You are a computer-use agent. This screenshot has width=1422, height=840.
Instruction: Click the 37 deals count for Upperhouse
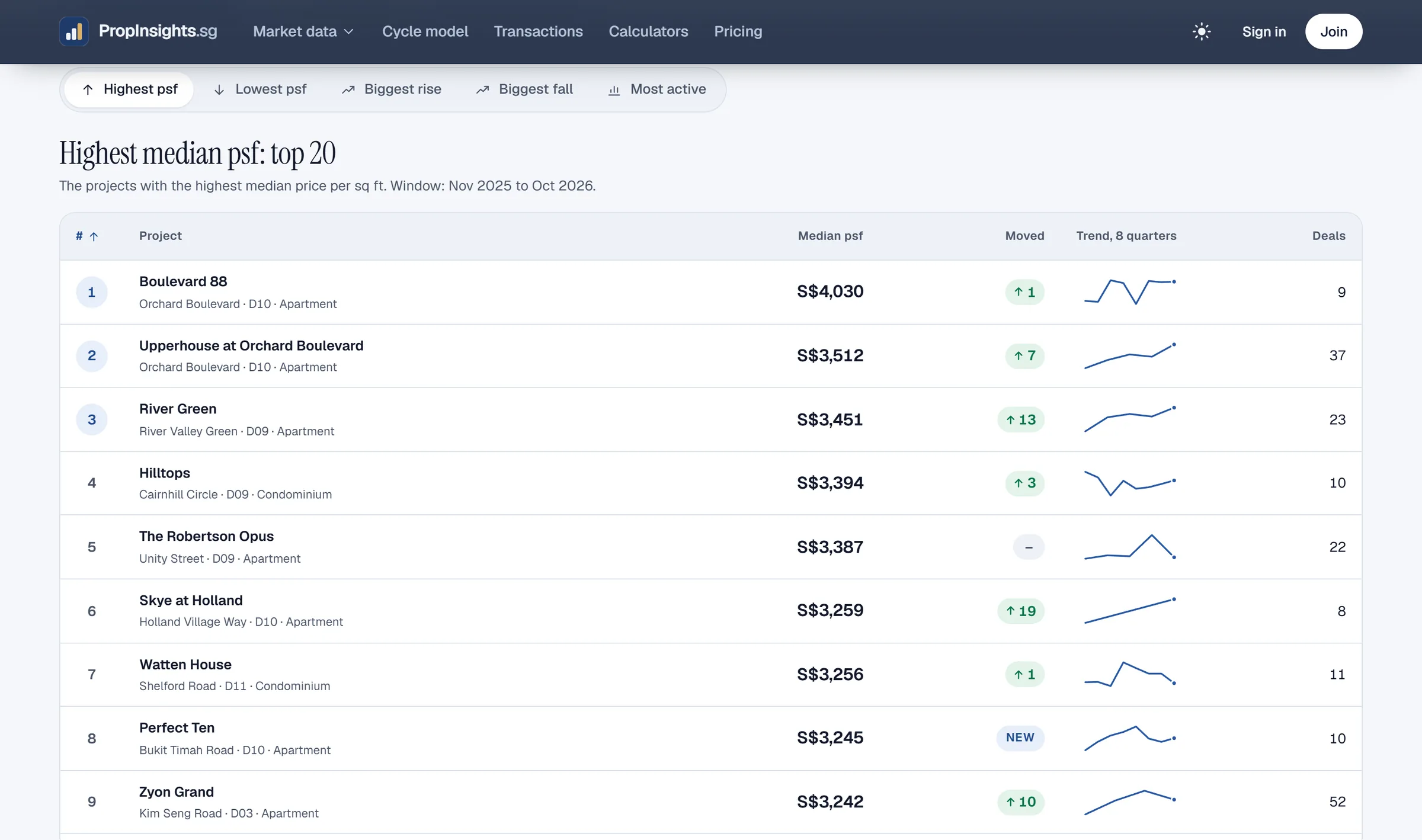pos(1337,355)
